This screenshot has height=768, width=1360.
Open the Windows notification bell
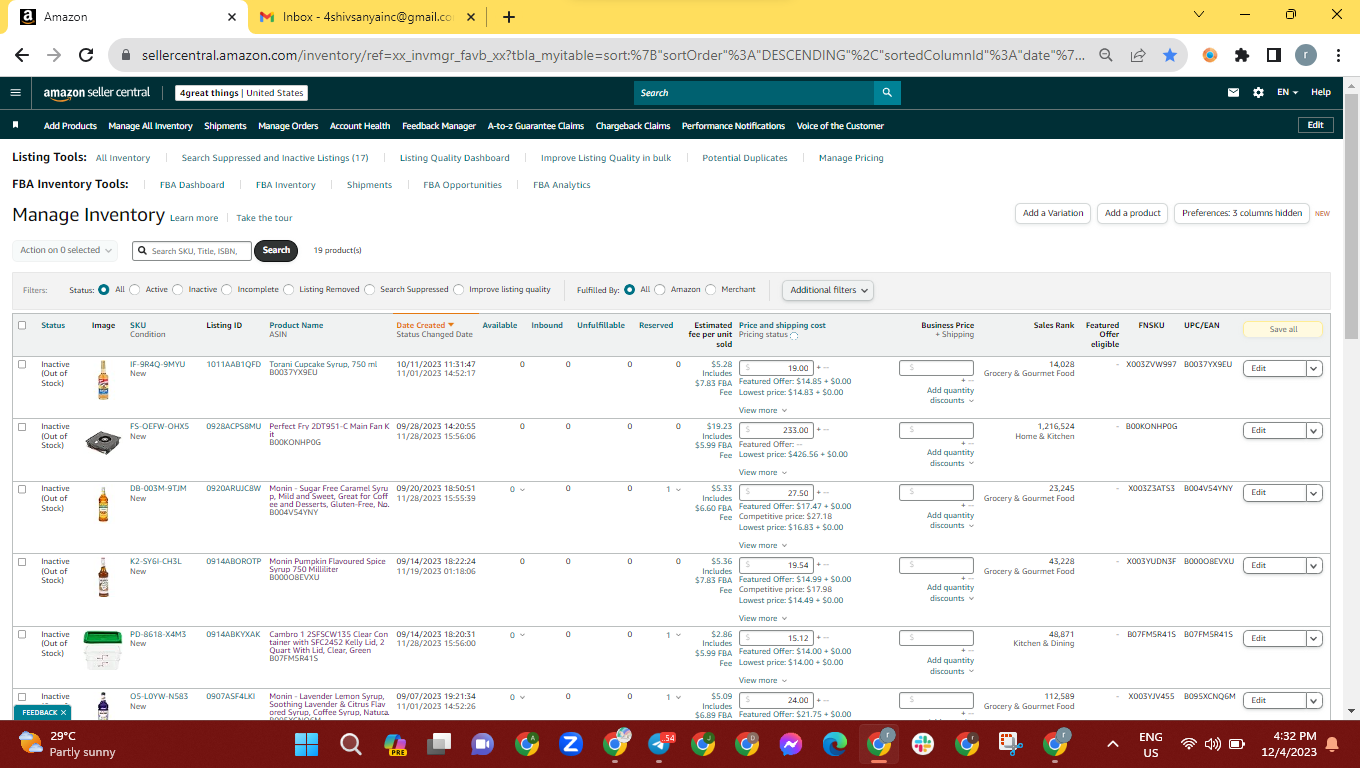[x=1332, y=744]
